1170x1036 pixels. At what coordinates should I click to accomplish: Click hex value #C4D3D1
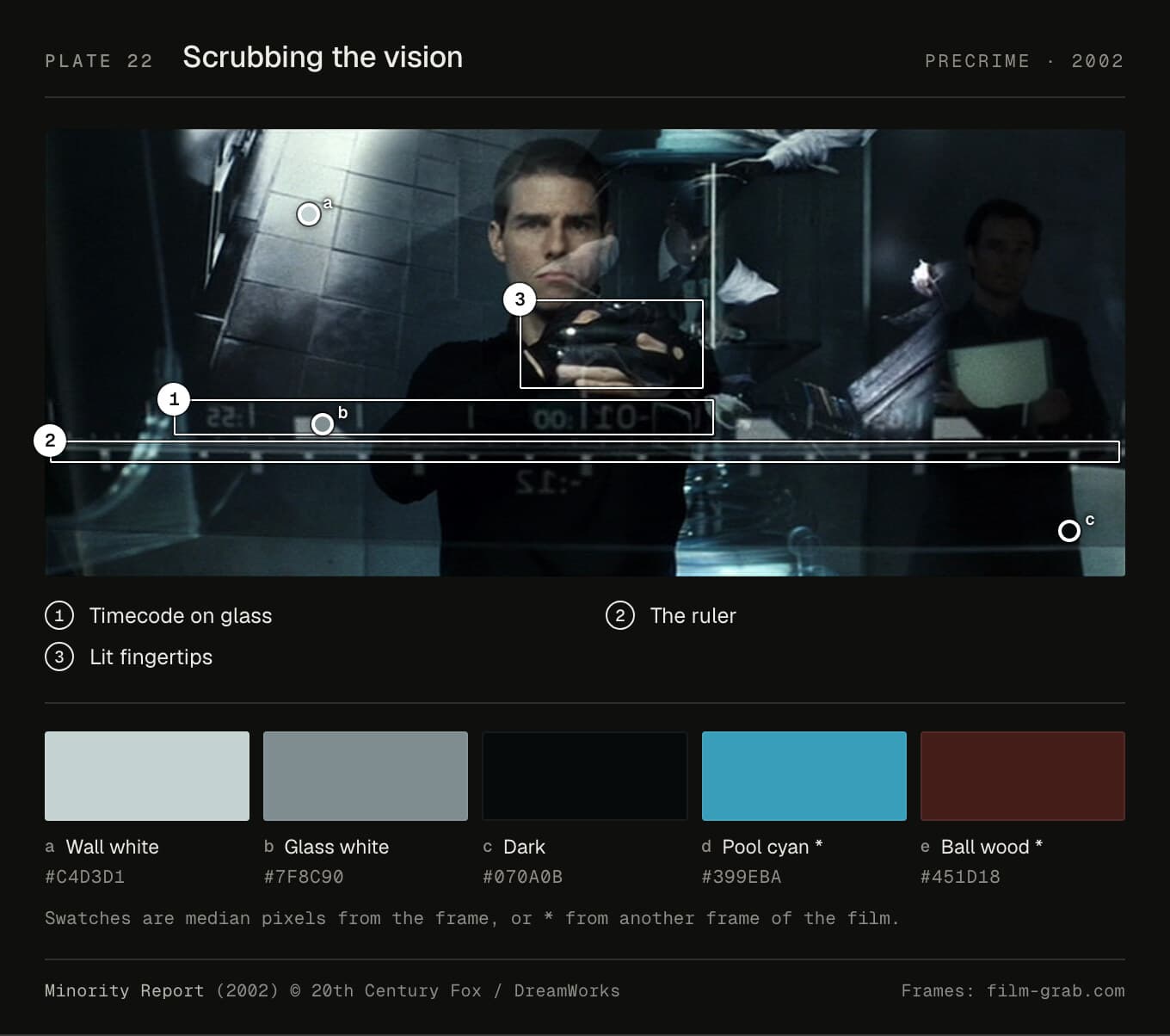point(85,877)
